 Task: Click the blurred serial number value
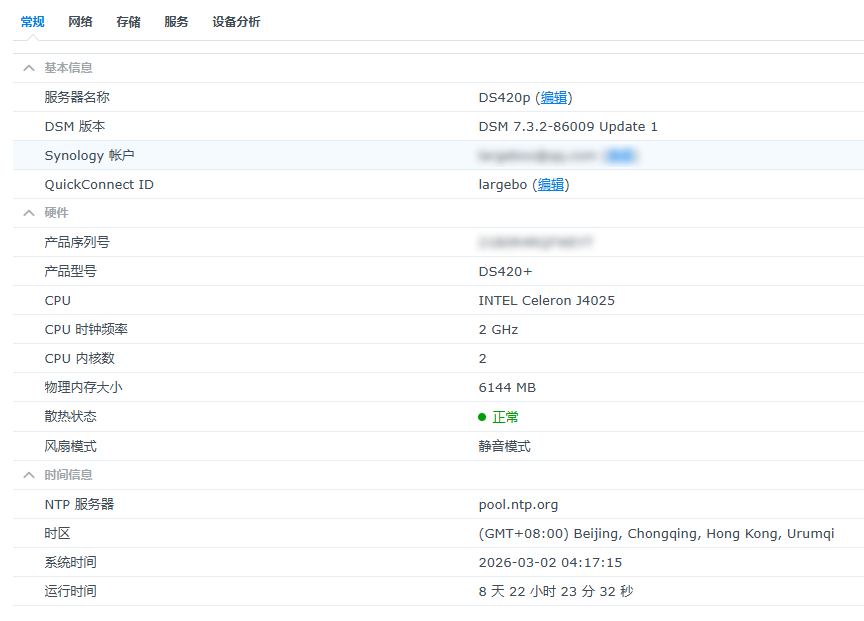[536, 242]
